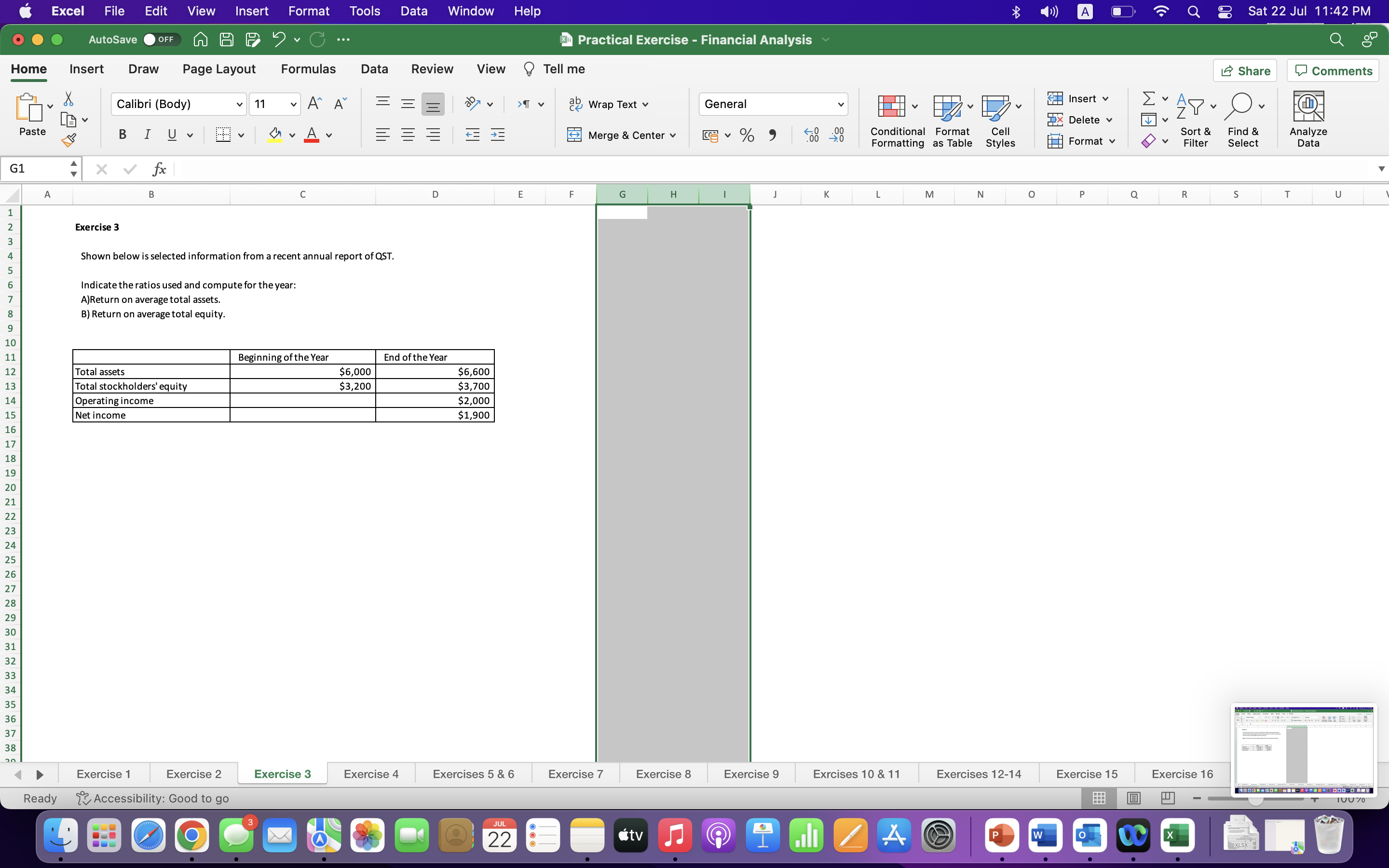The height and width of the screenshot is (868, 1389).
Task: Open the Exercise 4 sheet tab
Action: coord(371,774)
